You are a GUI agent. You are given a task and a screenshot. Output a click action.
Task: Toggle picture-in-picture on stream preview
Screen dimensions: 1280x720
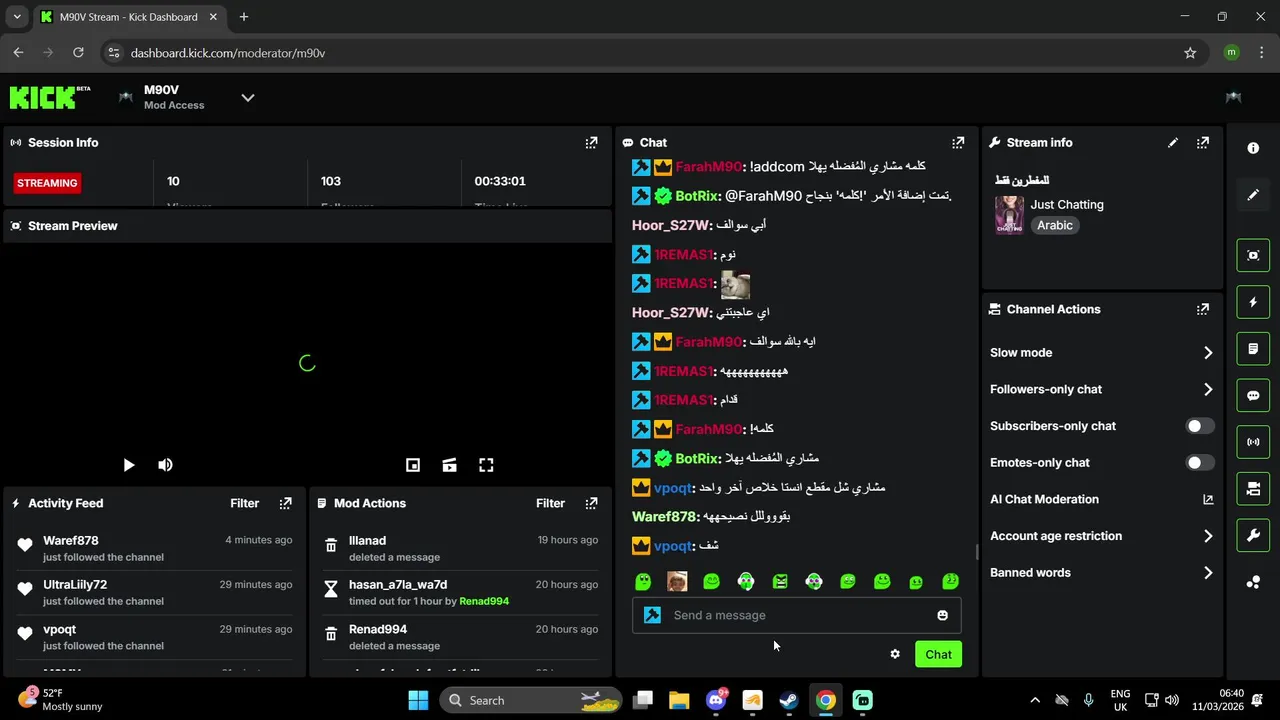412,465
